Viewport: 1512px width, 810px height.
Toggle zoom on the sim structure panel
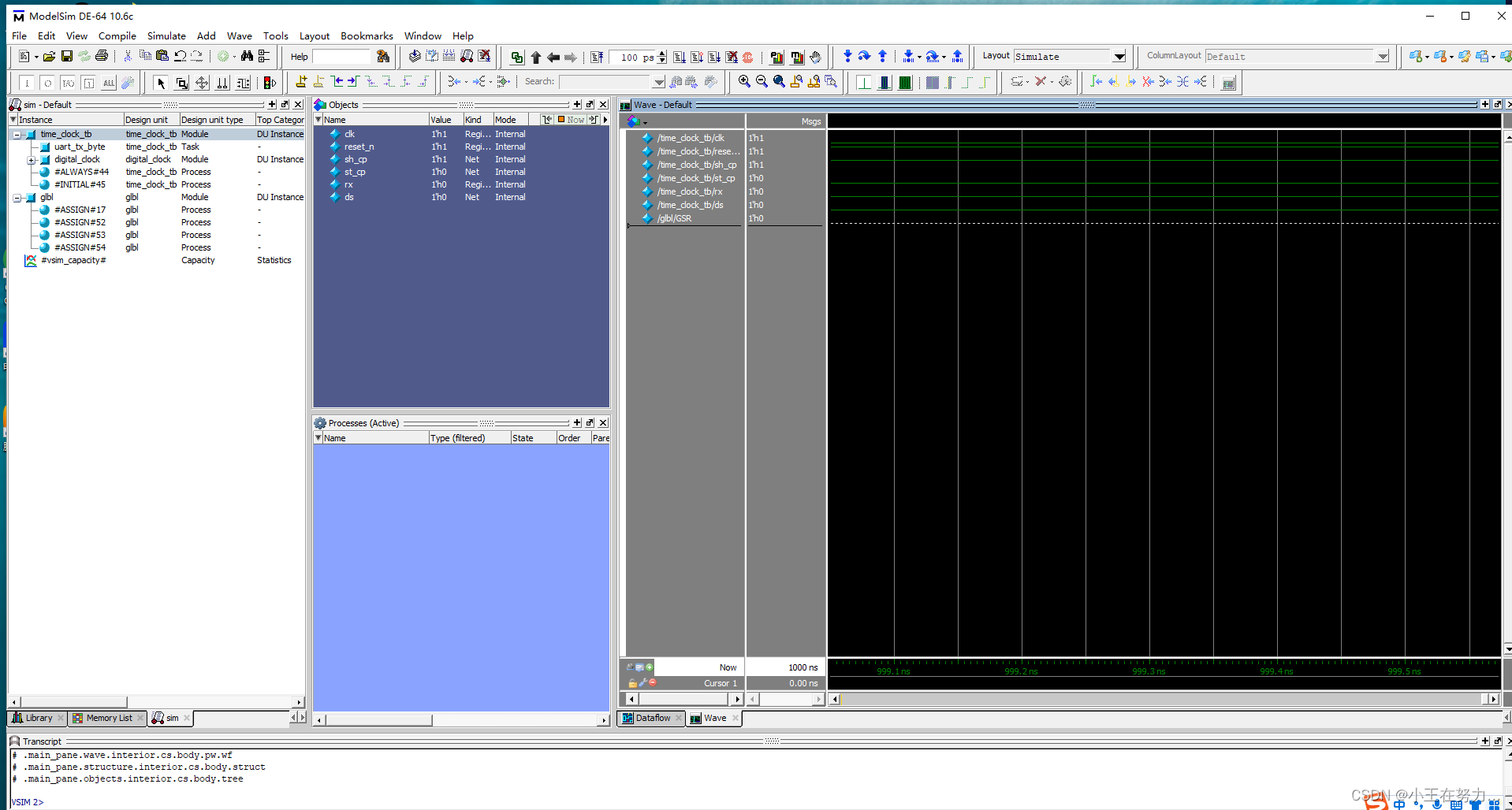point(272,104)
